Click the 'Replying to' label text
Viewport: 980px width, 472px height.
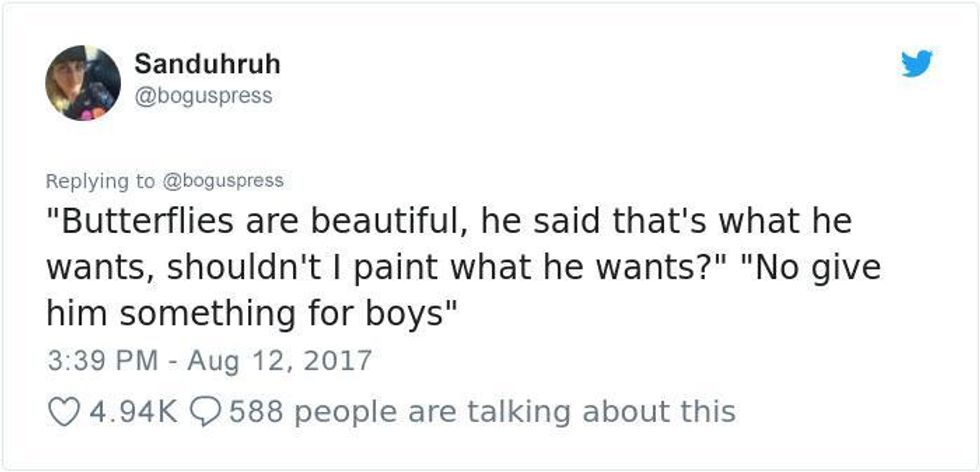[x=100, y=181]
